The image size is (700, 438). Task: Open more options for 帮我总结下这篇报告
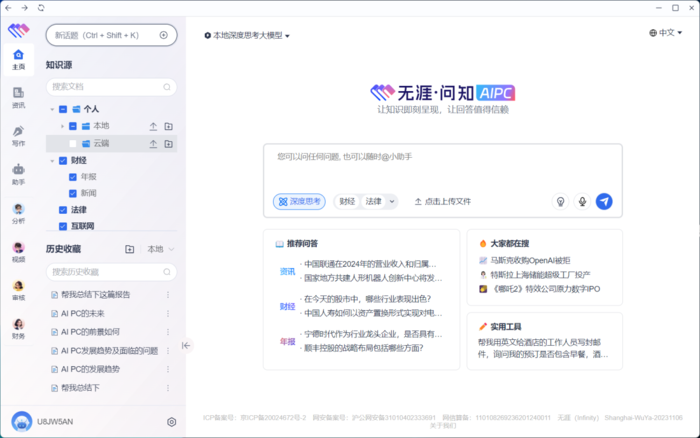pyautogui.click(x=168, y=295)
